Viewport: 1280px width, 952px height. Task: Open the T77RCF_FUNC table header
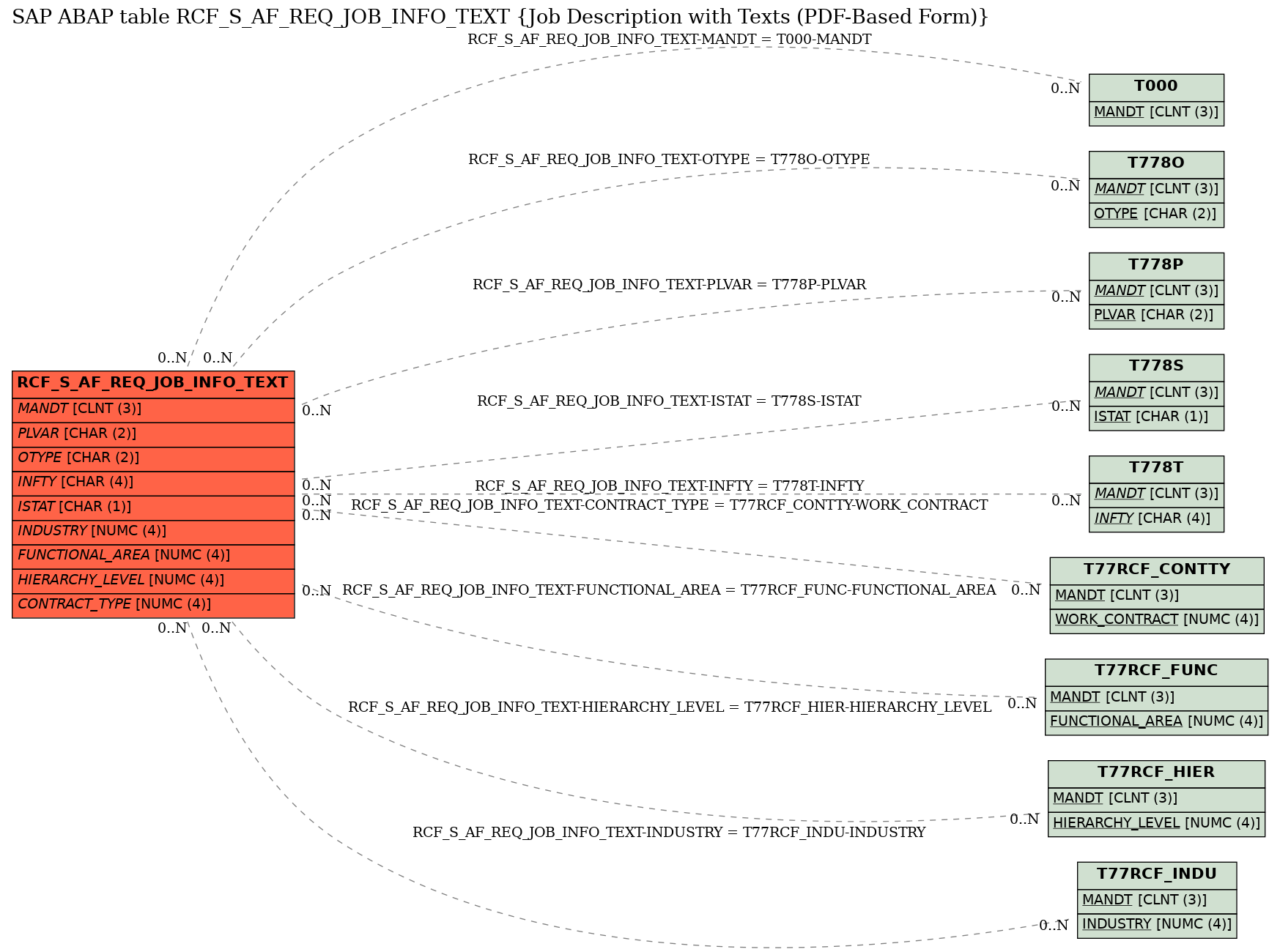(1156, 672)
